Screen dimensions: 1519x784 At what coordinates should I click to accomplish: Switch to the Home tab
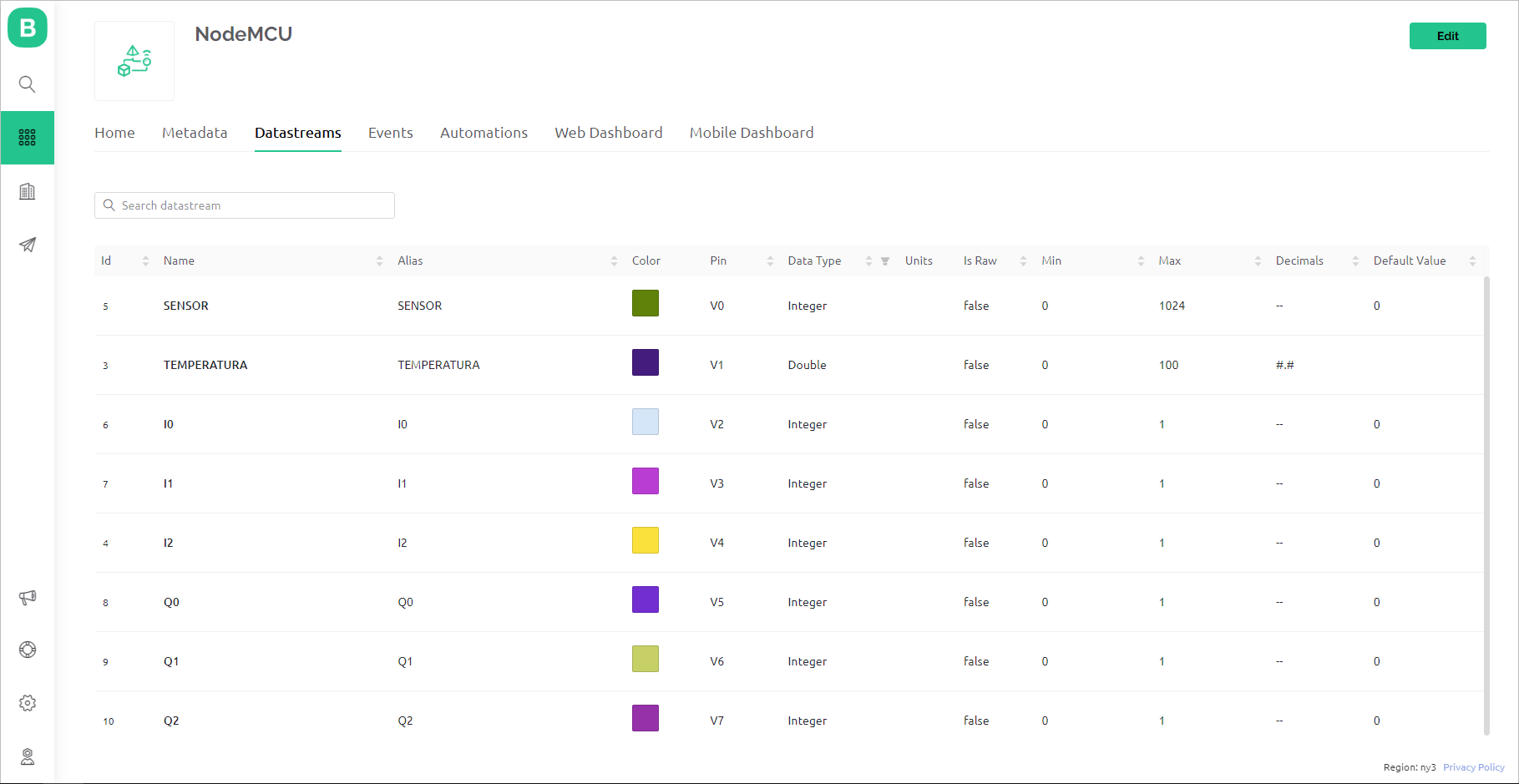(x=114, y=133)
